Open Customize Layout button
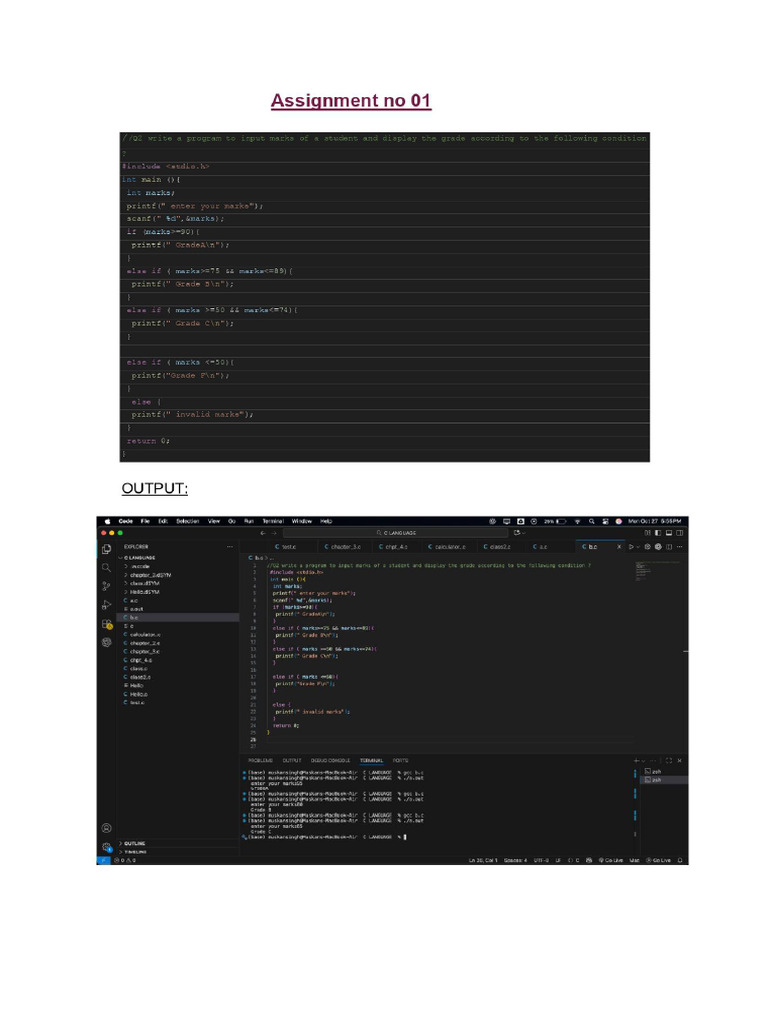The height and width of the screenshot is (1024, 768). click(647, 533)
